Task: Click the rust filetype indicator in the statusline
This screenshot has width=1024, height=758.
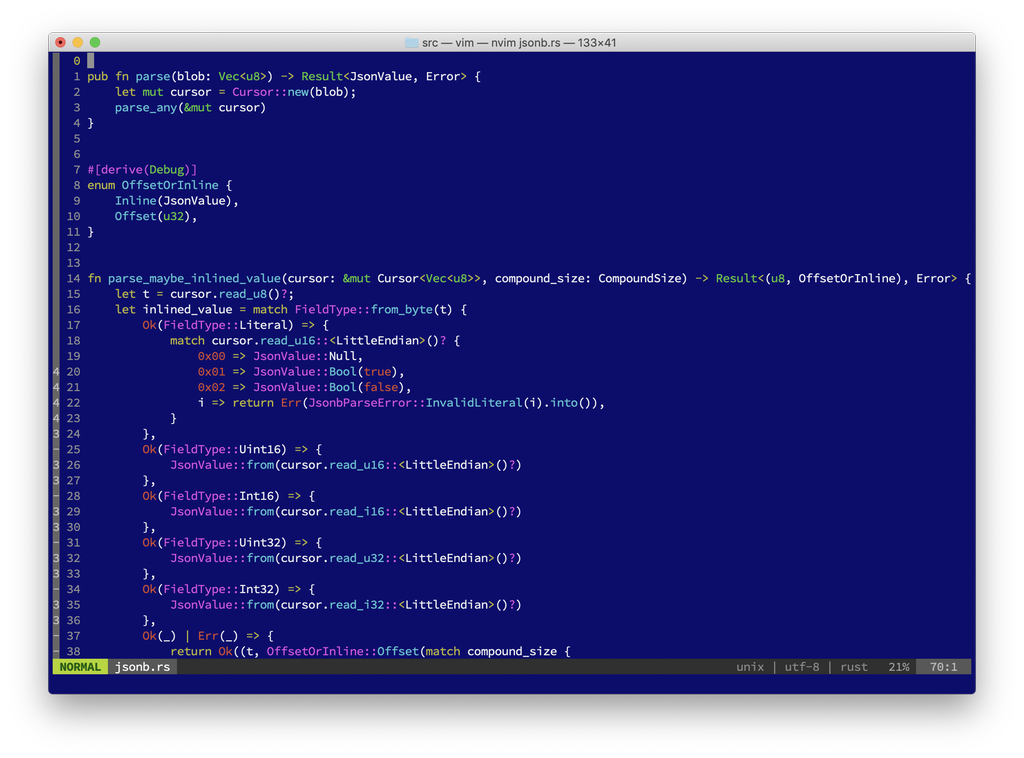Action: pyautogui.click(x=853, y=666)
